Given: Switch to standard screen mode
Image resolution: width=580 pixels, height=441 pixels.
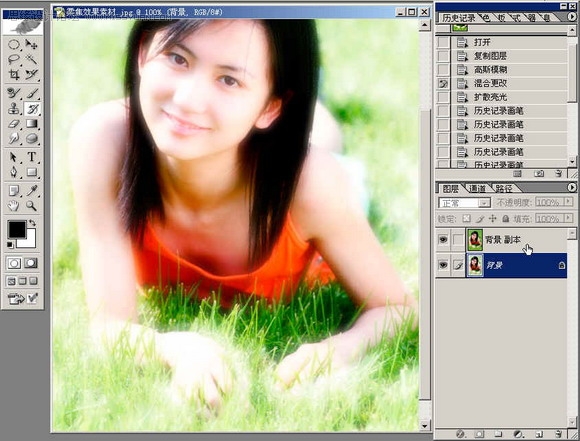Looking at the screenshot, I should [x=11, y=281].
